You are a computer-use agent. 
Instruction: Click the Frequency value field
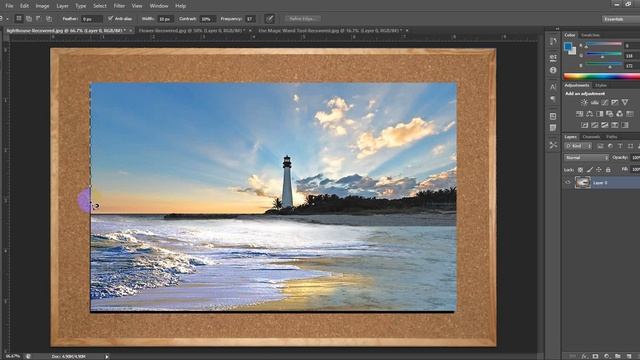[250, 19]
